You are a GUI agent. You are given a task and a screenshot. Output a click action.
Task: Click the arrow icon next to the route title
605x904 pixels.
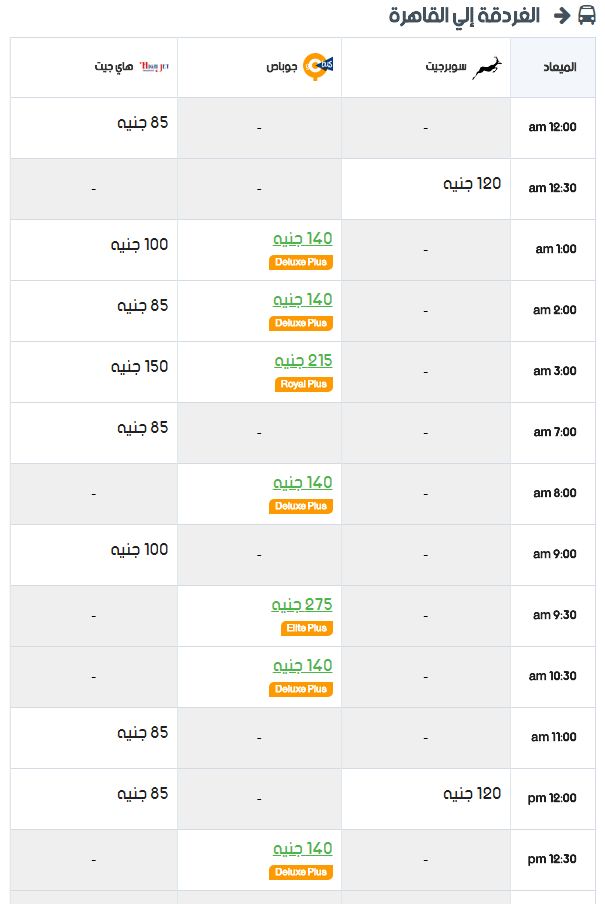pyautogui.click(x=561, y=16)
